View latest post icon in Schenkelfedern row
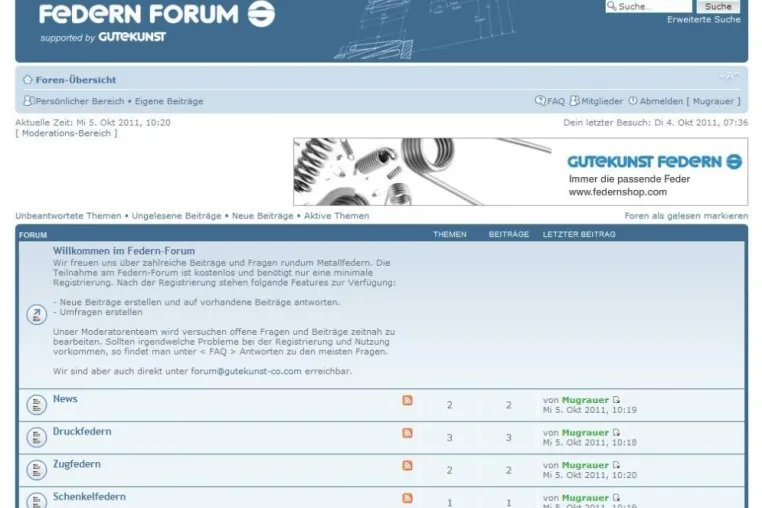The height and width of the screenshot is (508, 762). (x=616, y=497)
